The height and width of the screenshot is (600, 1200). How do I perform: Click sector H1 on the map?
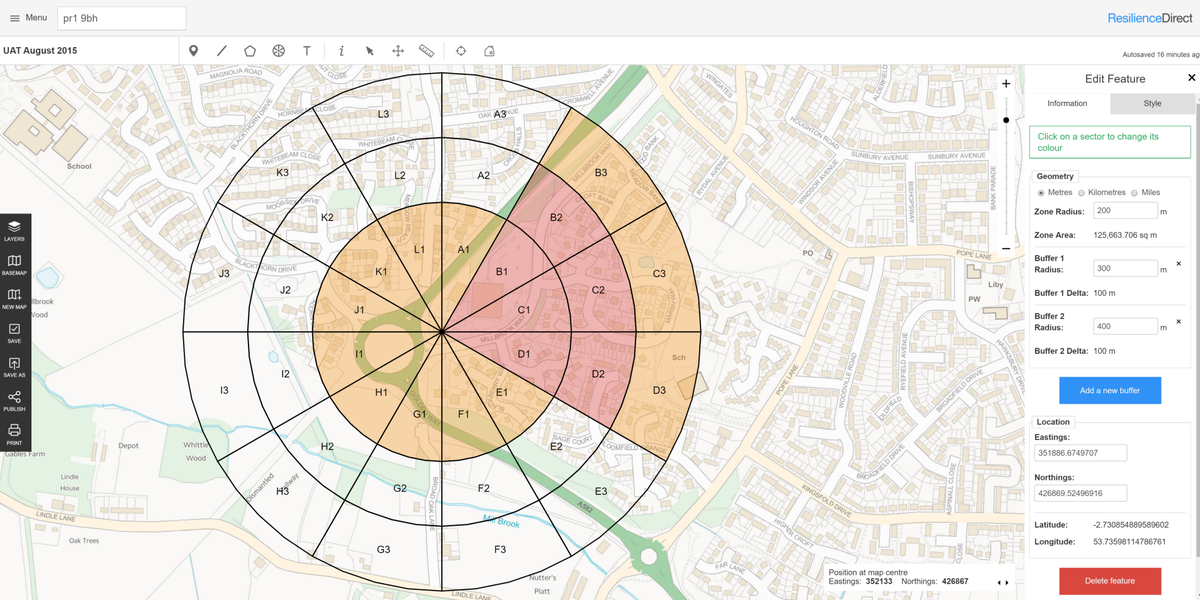381,392
